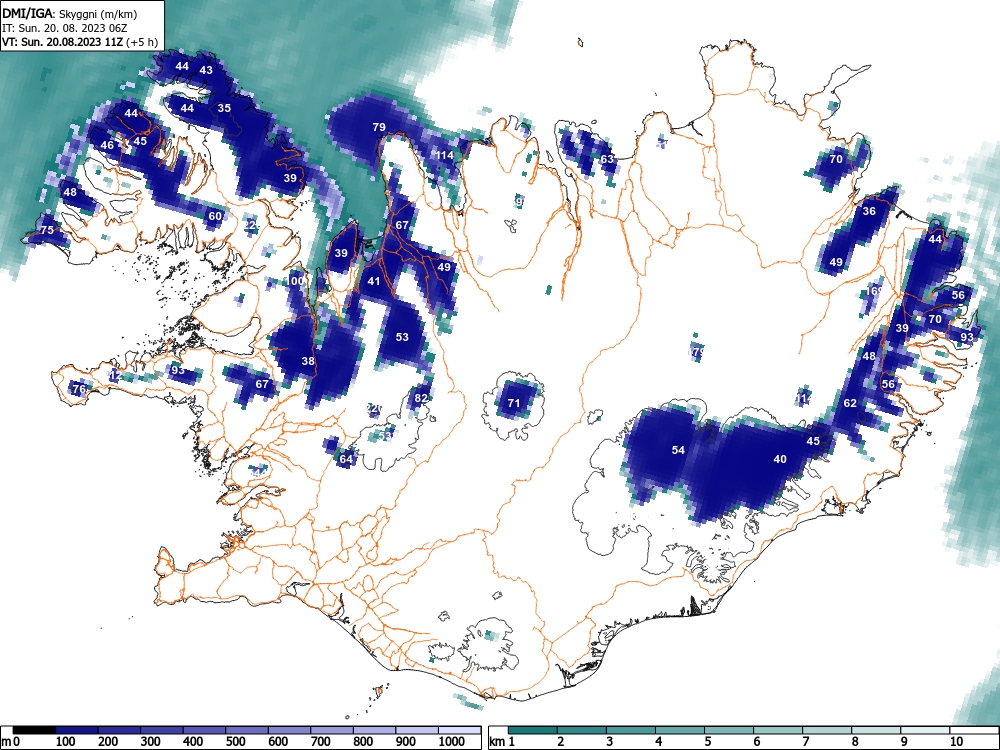Screen dimensions: 1000x750
Task: Click the 63 value on the northern coast
Action: click(x=607, y=159)
